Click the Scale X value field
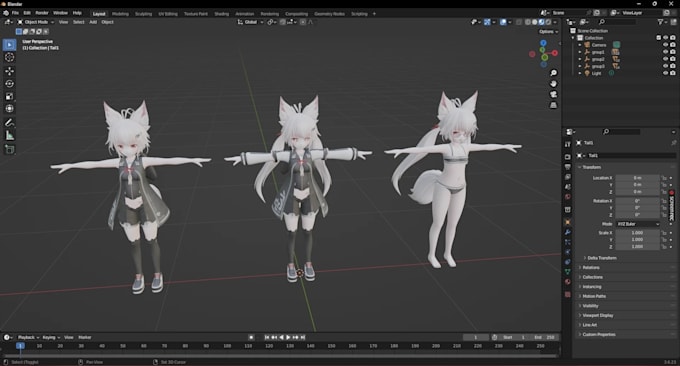 click(637, 233)
